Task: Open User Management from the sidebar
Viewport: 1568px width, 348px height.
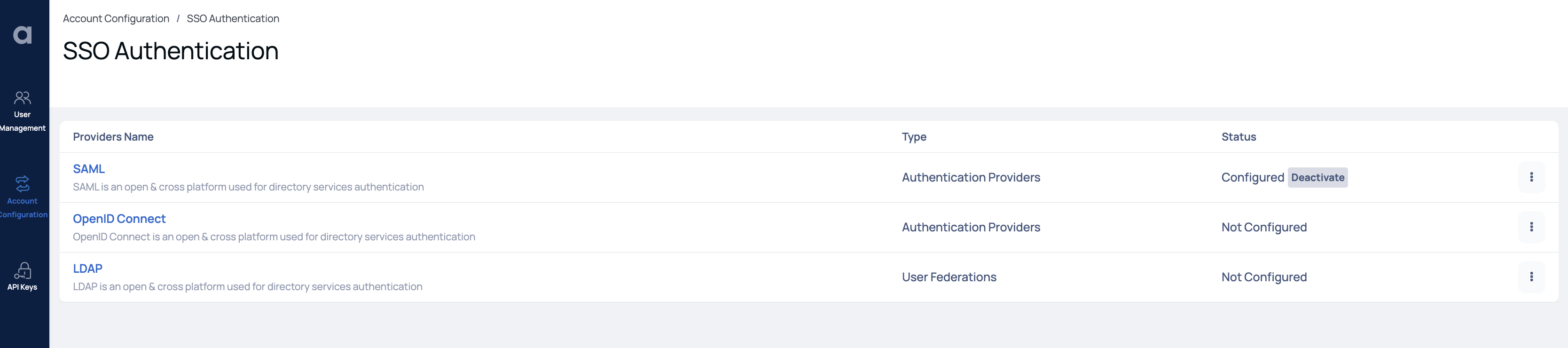Action: coord(23,111)
